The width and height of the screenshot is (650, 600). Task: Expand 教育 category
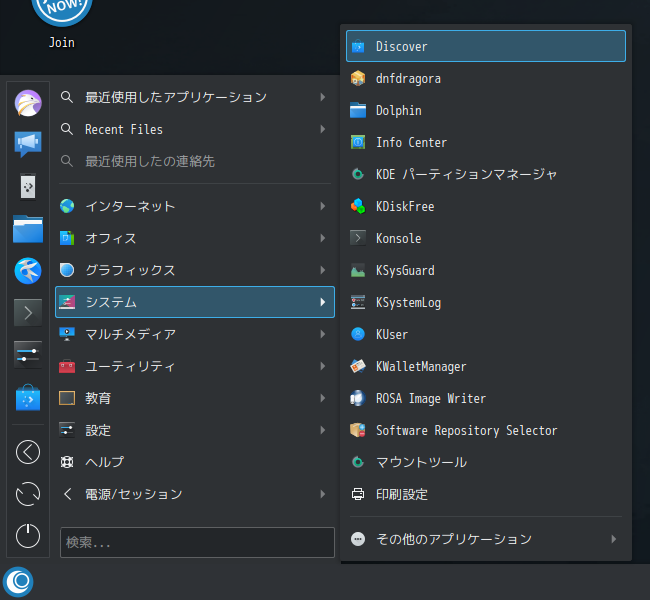(x=195, y=398)
